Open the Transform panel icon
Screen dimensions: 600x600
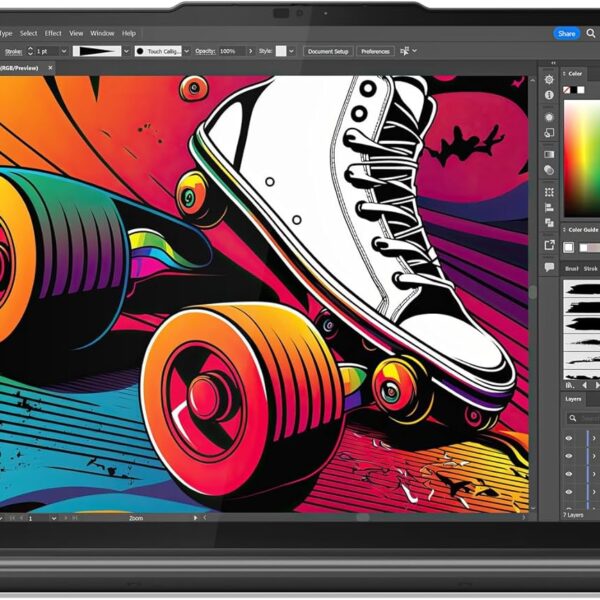coord(549,192)
